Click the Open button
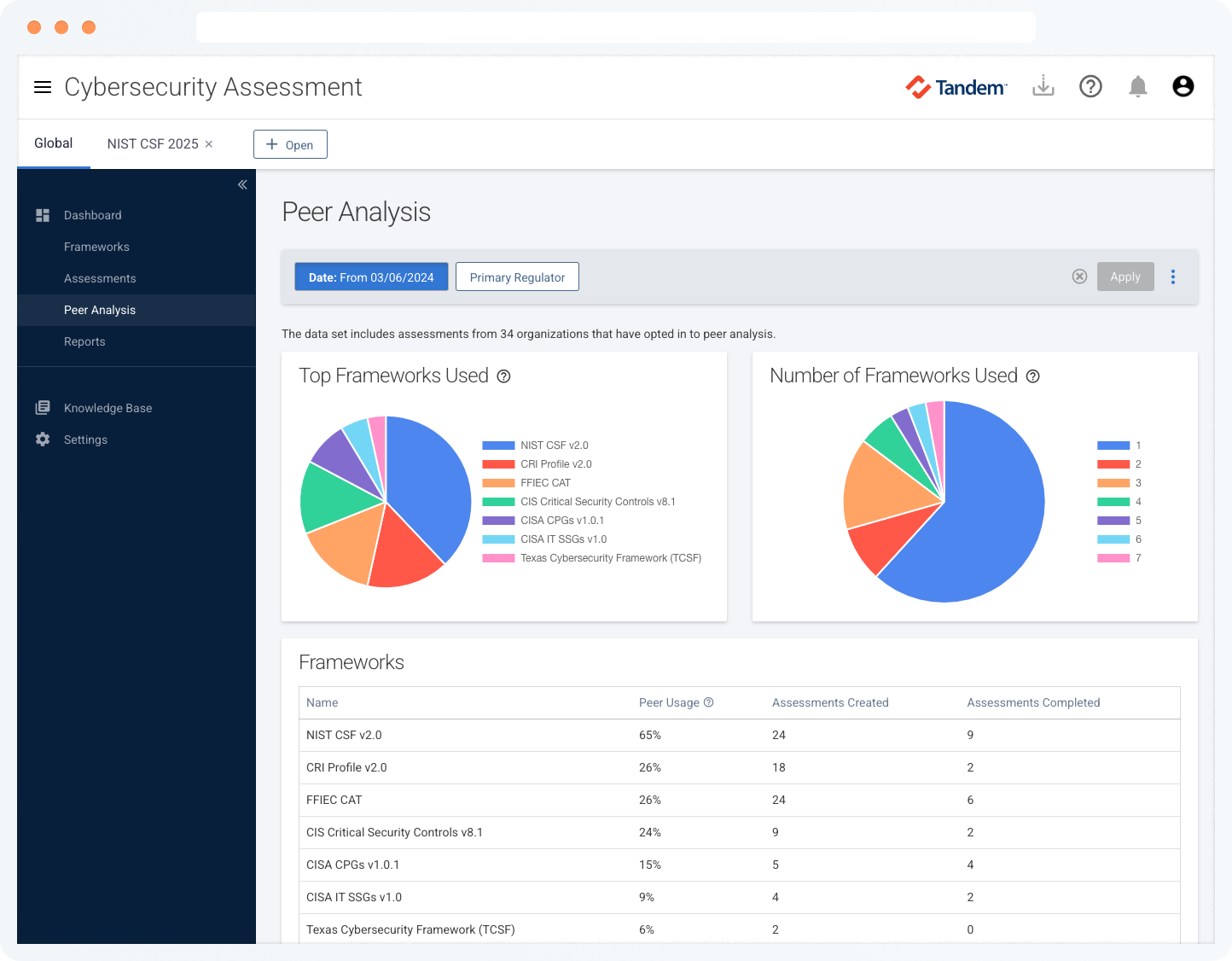The image size is (1232, 961). click(x=290, y=144)
